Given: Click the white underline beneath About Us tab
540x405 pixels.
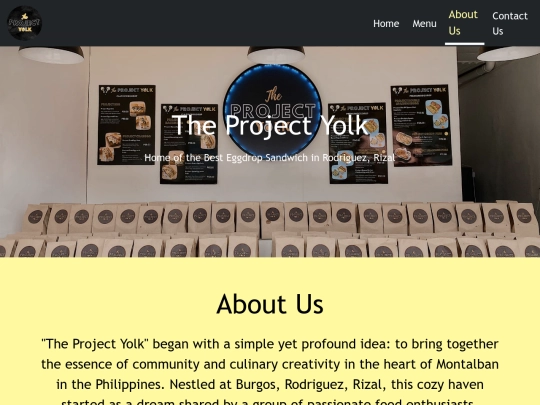Looking at the screenshot, I should point(465,44).
